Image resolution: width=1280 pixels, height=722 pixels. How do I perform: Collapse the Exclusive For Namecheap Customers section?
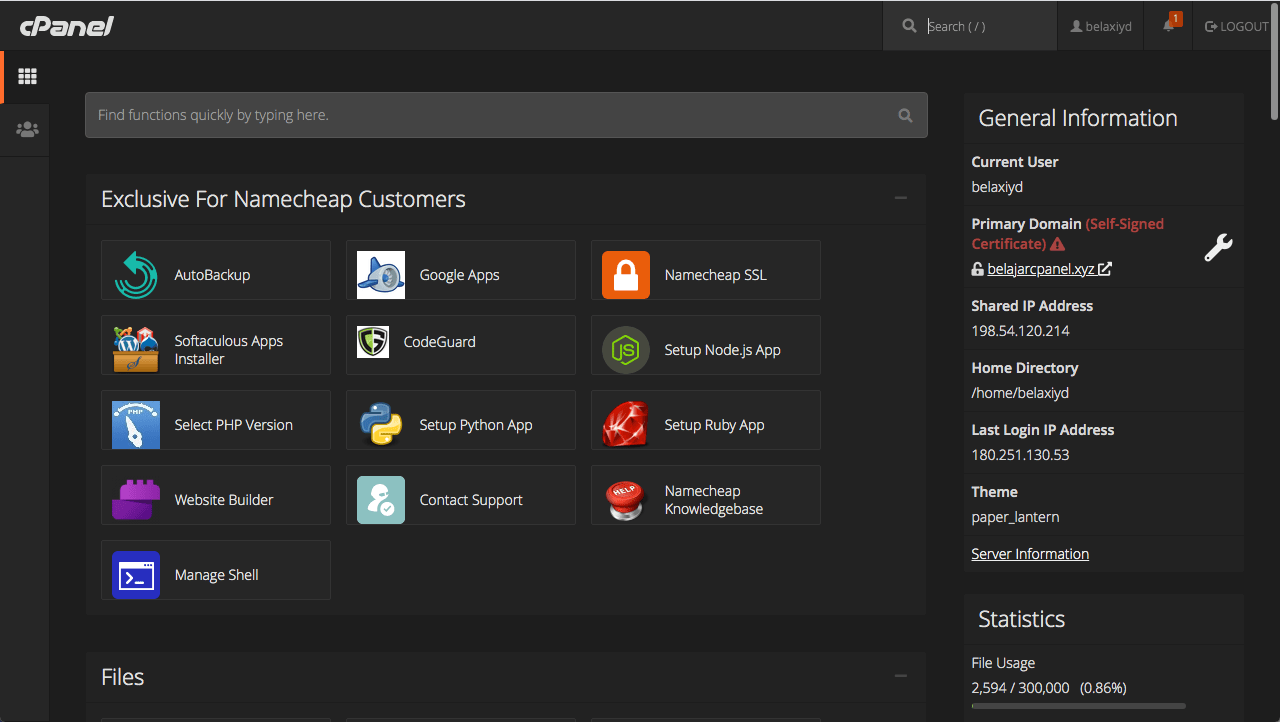click(900, 199)
